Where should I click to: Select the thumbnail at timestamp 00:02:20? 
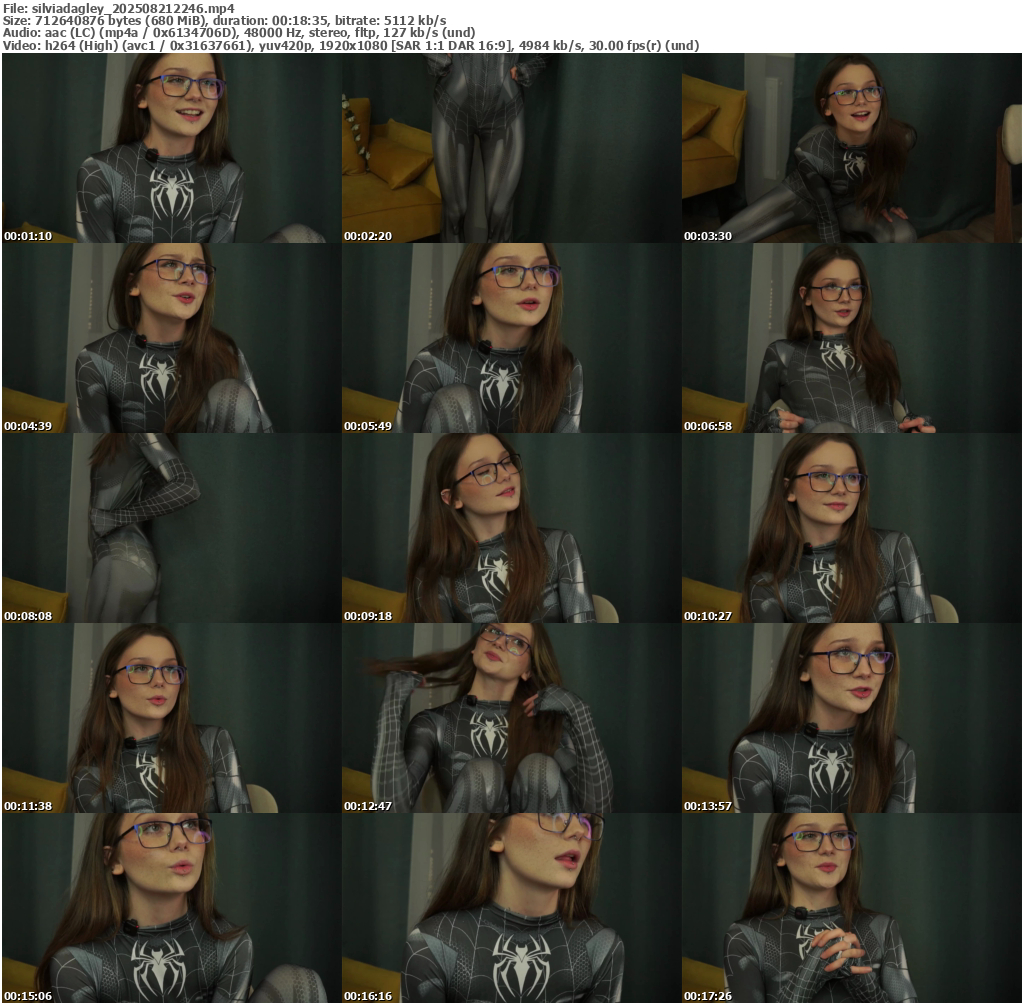point(512,148)
